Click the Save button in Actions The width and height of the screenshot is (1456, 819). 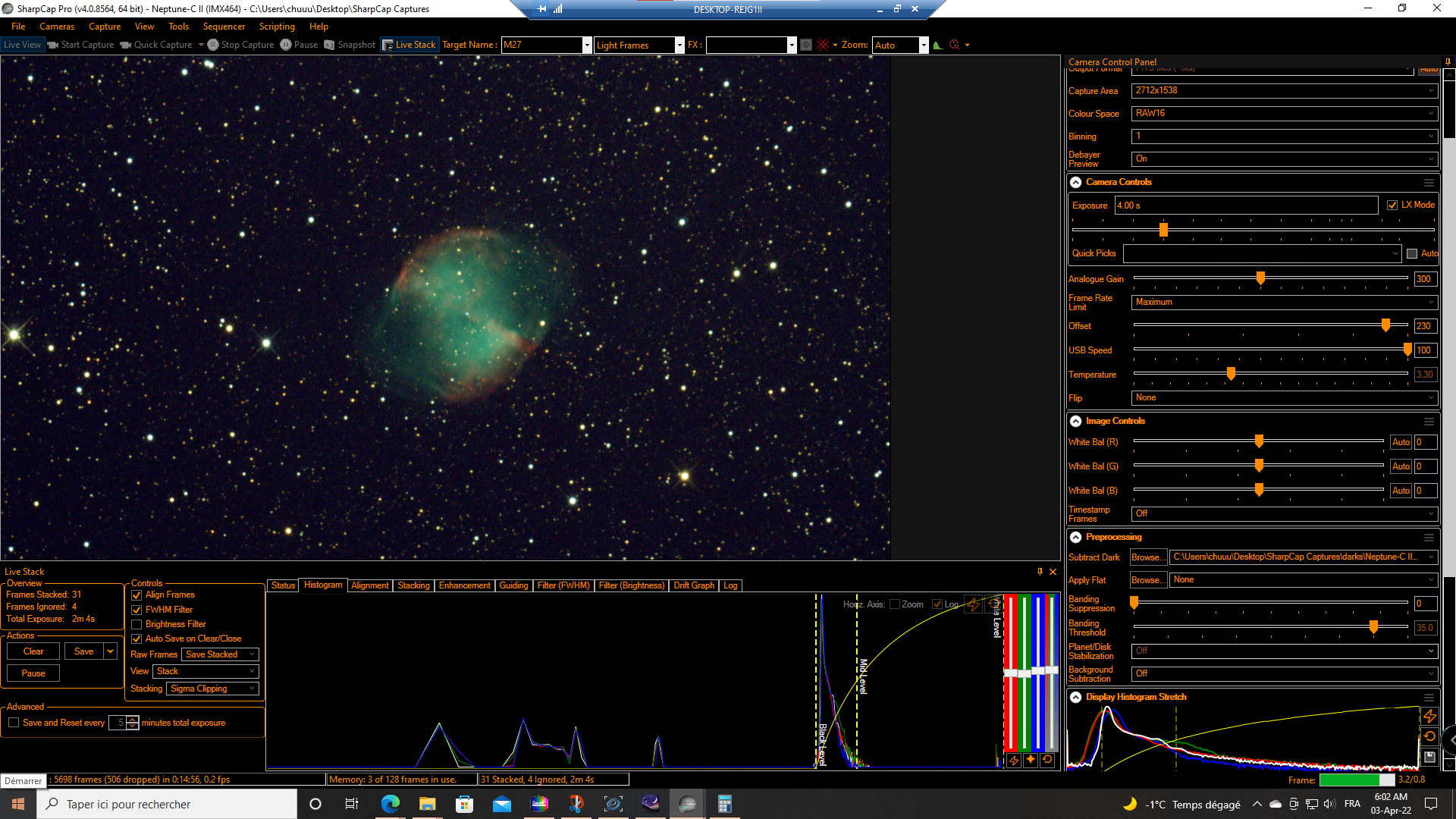point(84,651)
